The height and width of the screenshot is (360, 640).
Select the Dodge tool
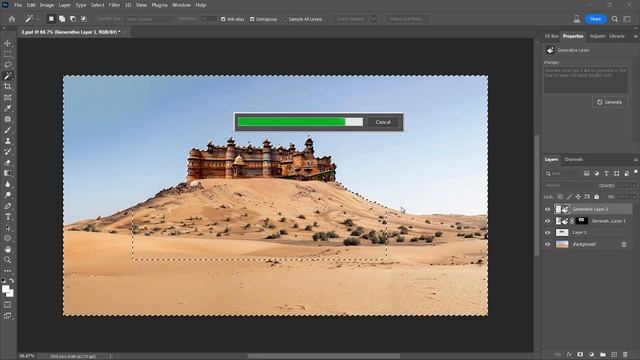click(x=7, y=195)
